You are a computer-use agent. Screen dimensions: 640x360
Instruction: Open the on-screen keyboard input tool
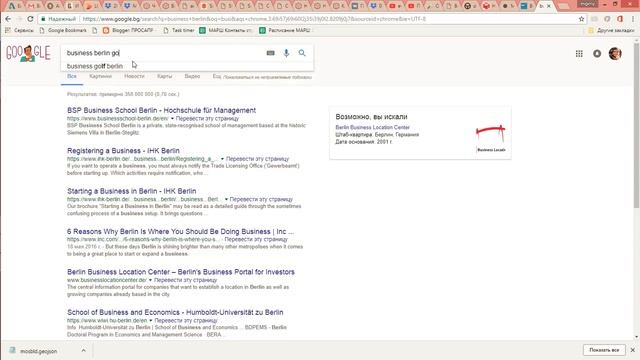[271, 53]
